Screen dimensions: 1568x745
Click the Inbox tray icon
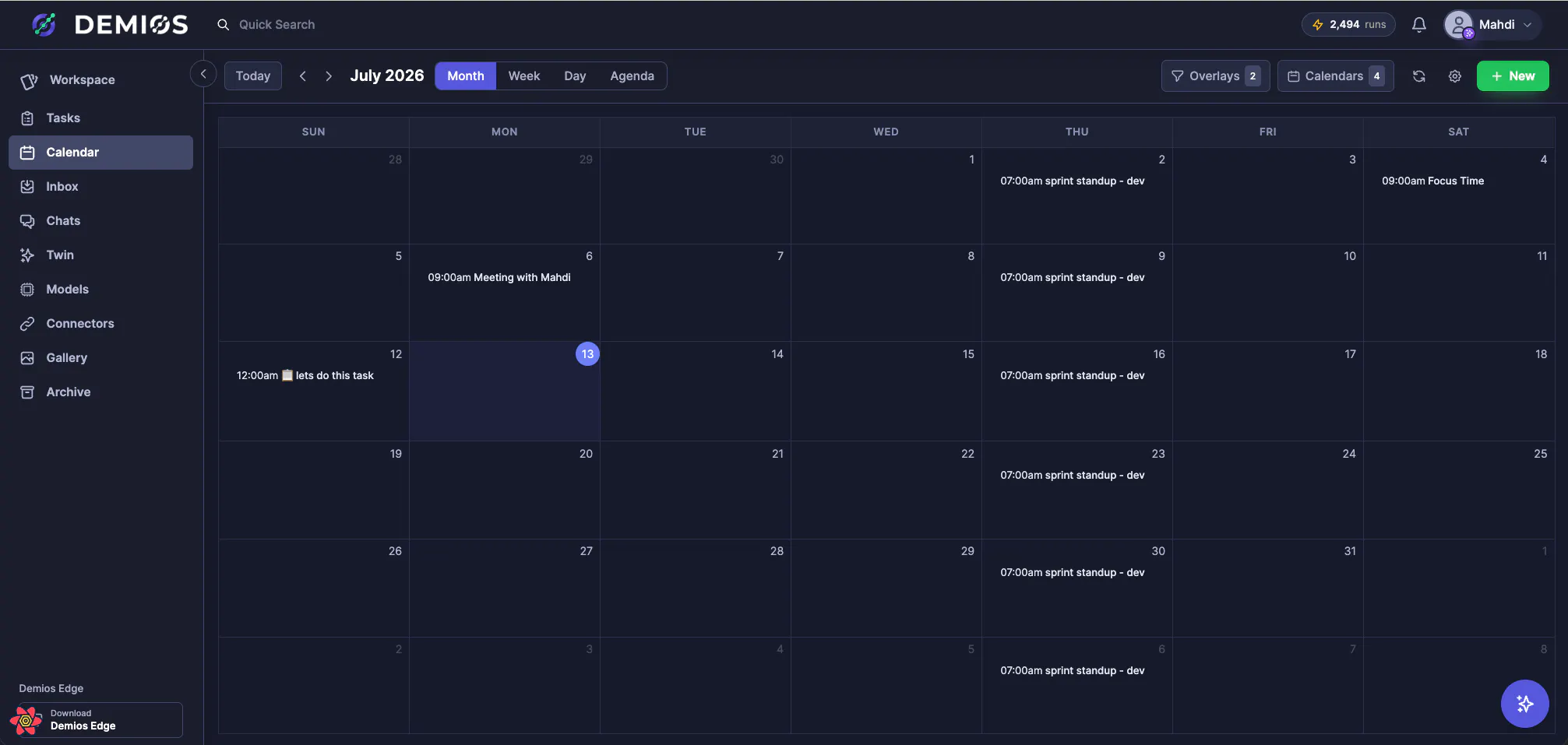27,187
